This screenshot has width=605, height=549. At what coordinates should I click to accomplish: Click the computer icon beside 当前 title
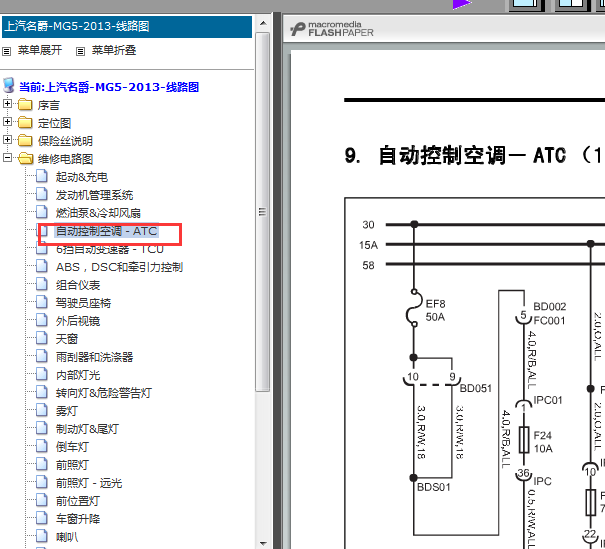pyautogui.click(x=9, y=86)
